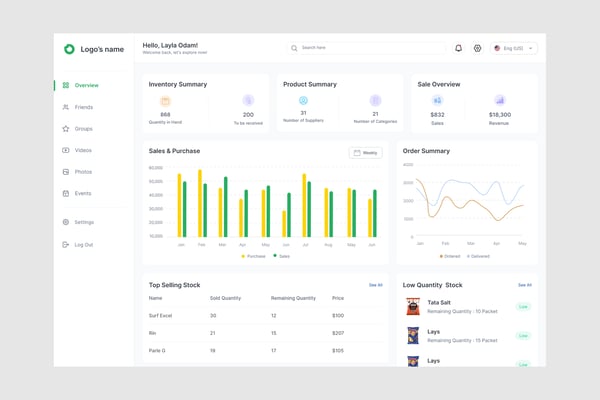The width and height of the screenshot is (600, 400).
Task: Click the To be received icon
Action: pos(248,100)
